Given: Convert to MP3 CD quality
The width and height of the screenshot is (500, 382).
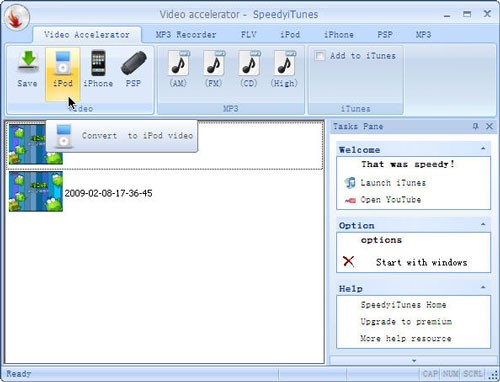Looking at the screenshot, I should [x=249, y=63].
